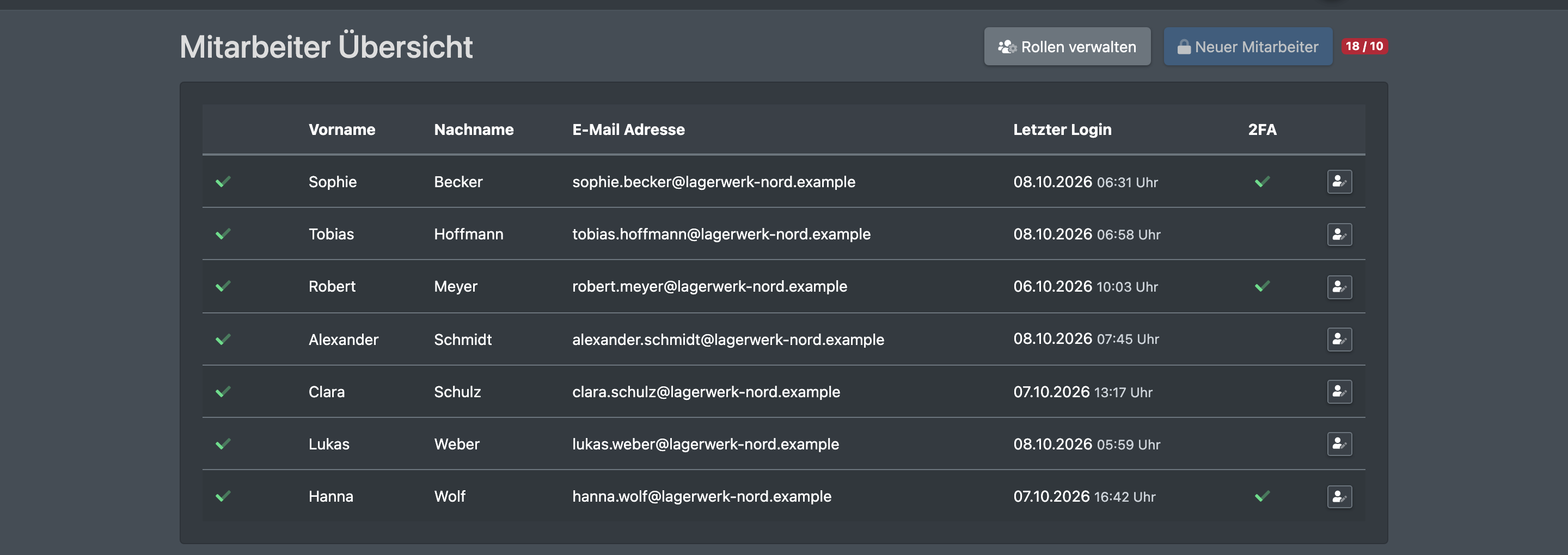
Task: Click Letzter Login column header
Action: coord(1062,129)
